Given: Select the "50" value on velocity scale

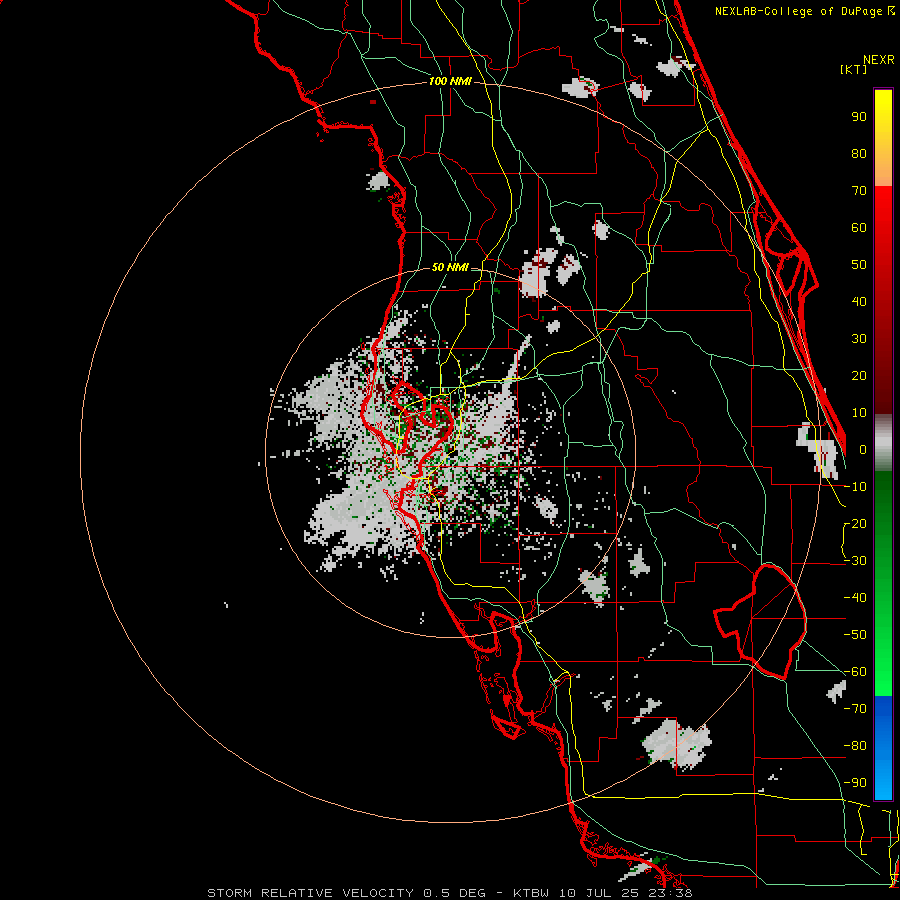Looking at the screenshot, I should pyautogui.click(x=859, y=265).
